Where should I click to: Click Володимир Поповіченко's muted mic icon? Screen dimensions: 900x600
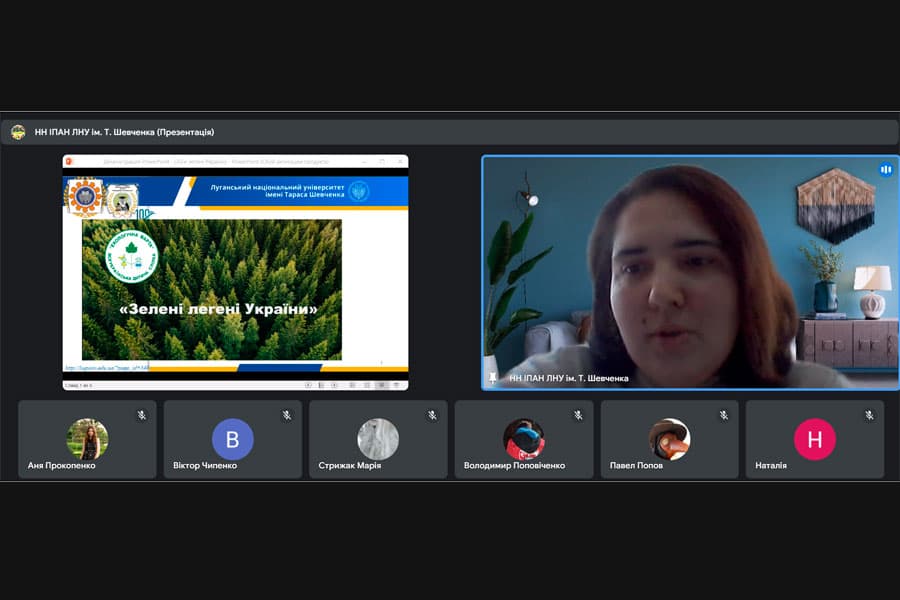[578, 414]
